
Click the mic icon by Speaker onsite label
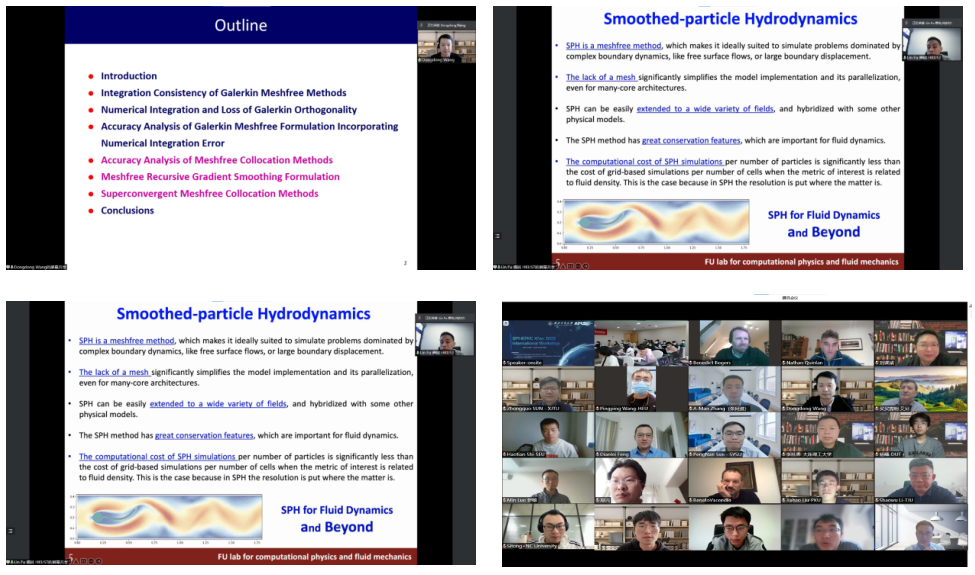pyautogui.click(x=506, y=363)
